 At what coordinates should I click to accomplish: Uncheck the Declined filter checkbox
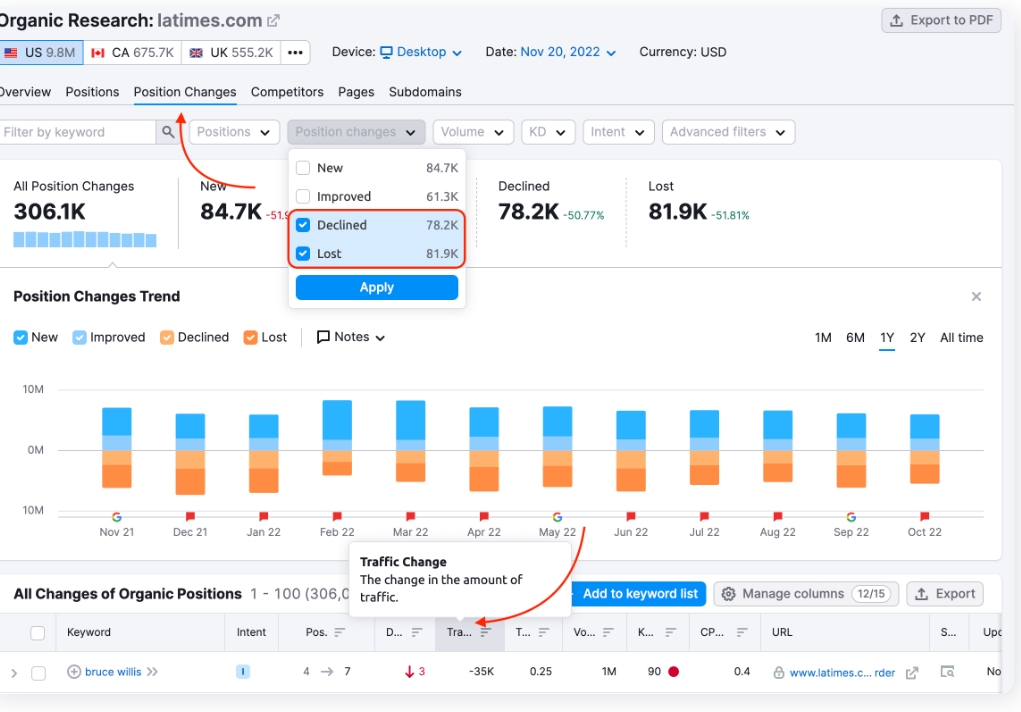(303, 225)
